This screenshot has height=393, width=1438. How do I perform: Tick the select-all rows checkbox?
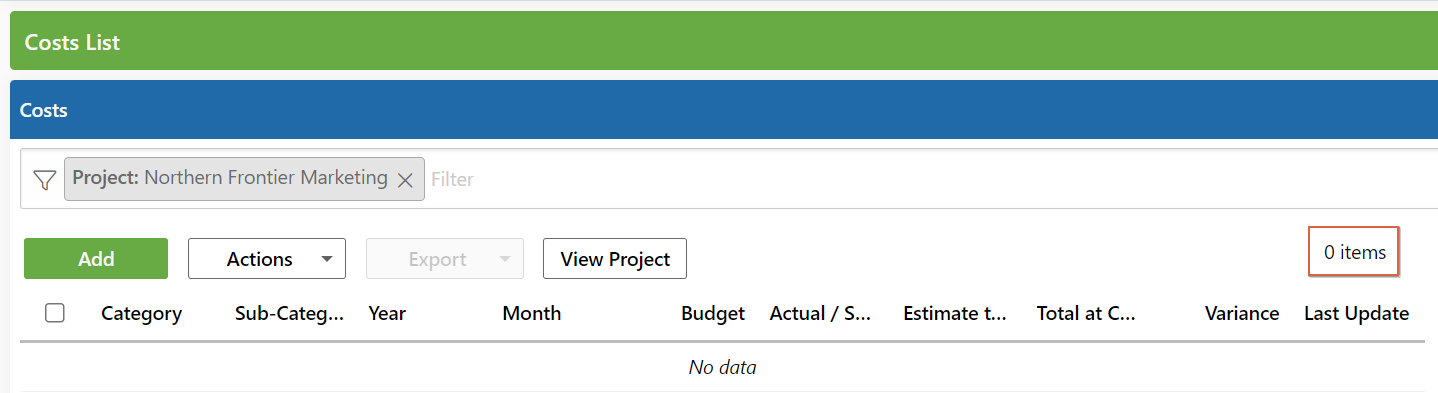[x=55, y=313]
